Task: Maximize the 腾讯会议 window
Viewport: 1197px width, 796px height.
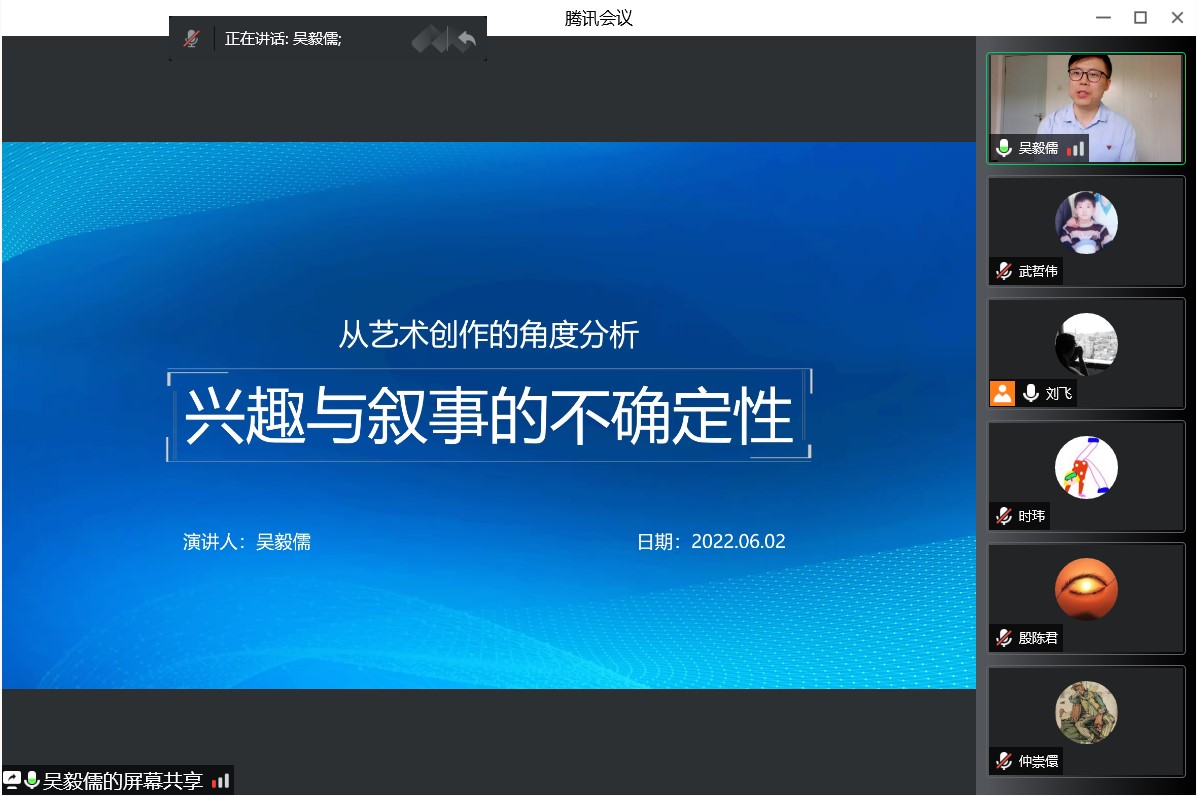Action: coord(1140,17)
